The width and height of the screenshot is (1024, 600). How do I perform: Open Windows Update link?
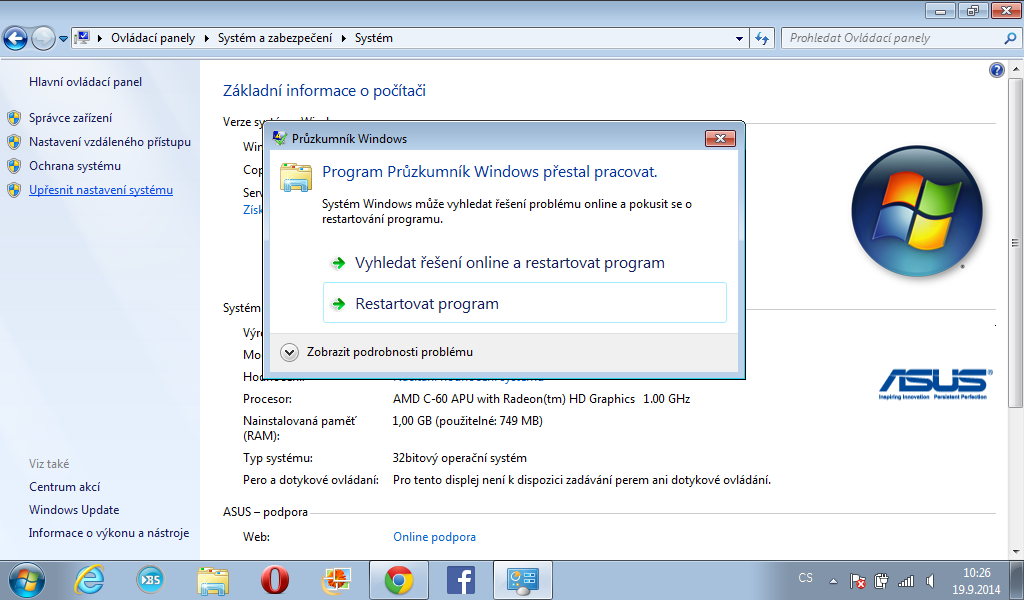point(74,510)
